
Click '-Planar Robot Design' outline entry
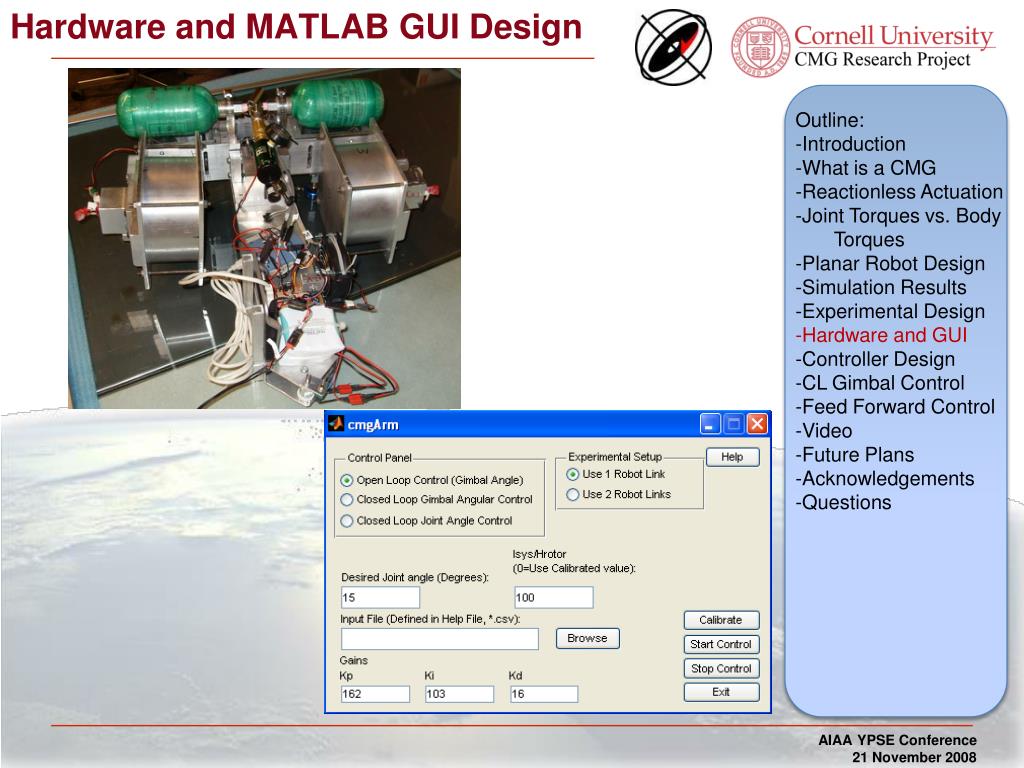click(x=890, y=264)
